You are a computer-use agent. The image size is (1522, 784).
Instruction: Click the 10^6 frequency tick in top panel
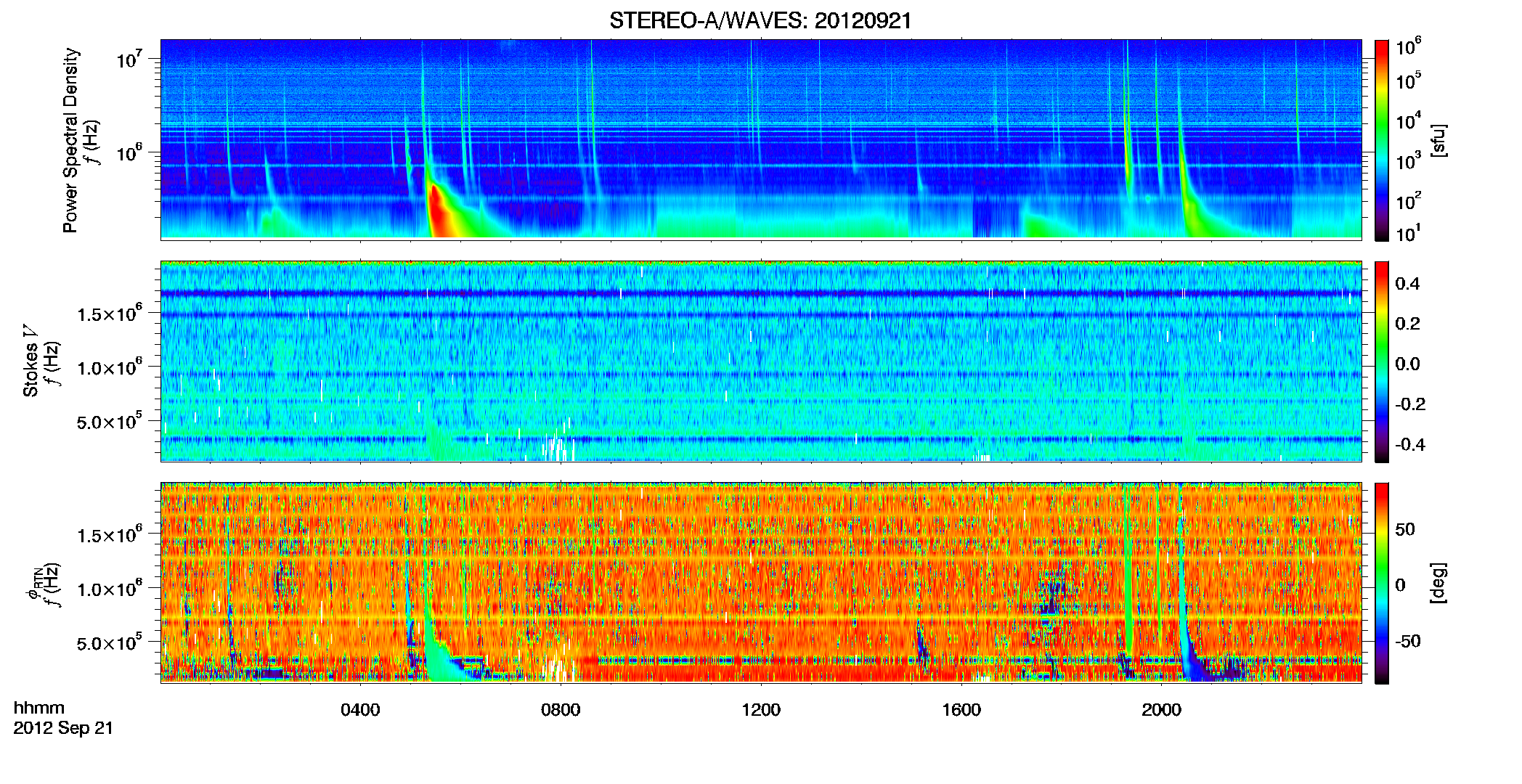[x=129, y=153]
